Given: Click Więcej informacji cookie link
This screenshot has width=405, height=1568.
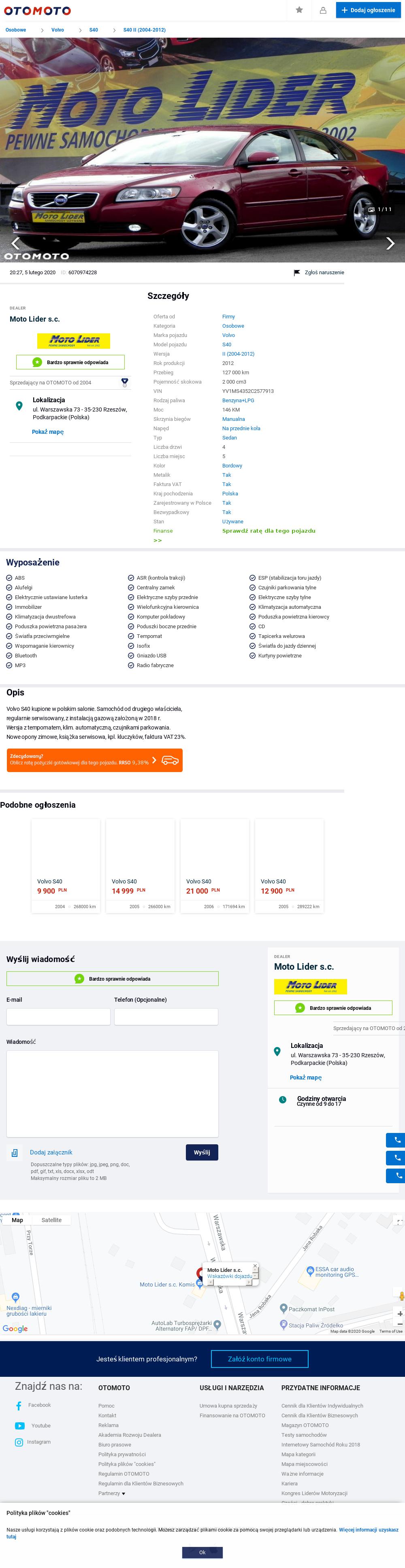Looking at the screenshot, I should click(358, 1530).
